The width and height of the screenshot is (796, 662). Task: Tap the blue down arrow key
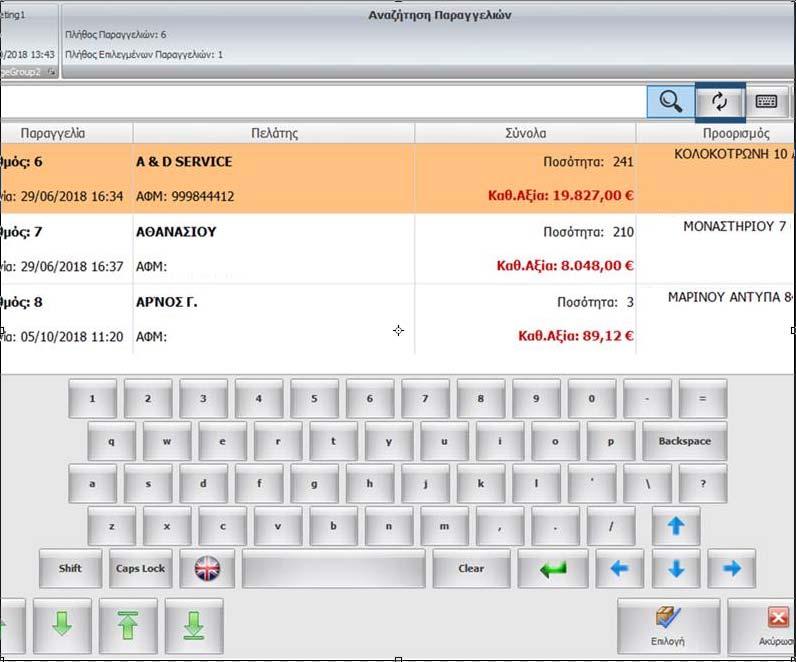pos(676,568)
